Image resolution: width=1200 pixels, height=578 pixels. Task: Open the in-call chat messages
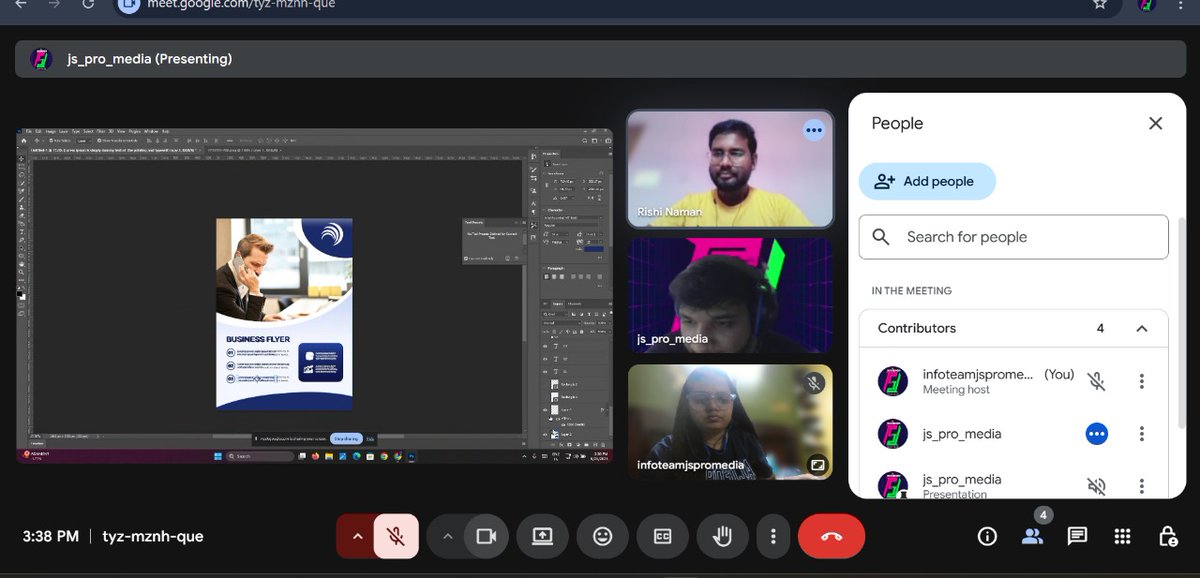click(x=1077, y=536)
